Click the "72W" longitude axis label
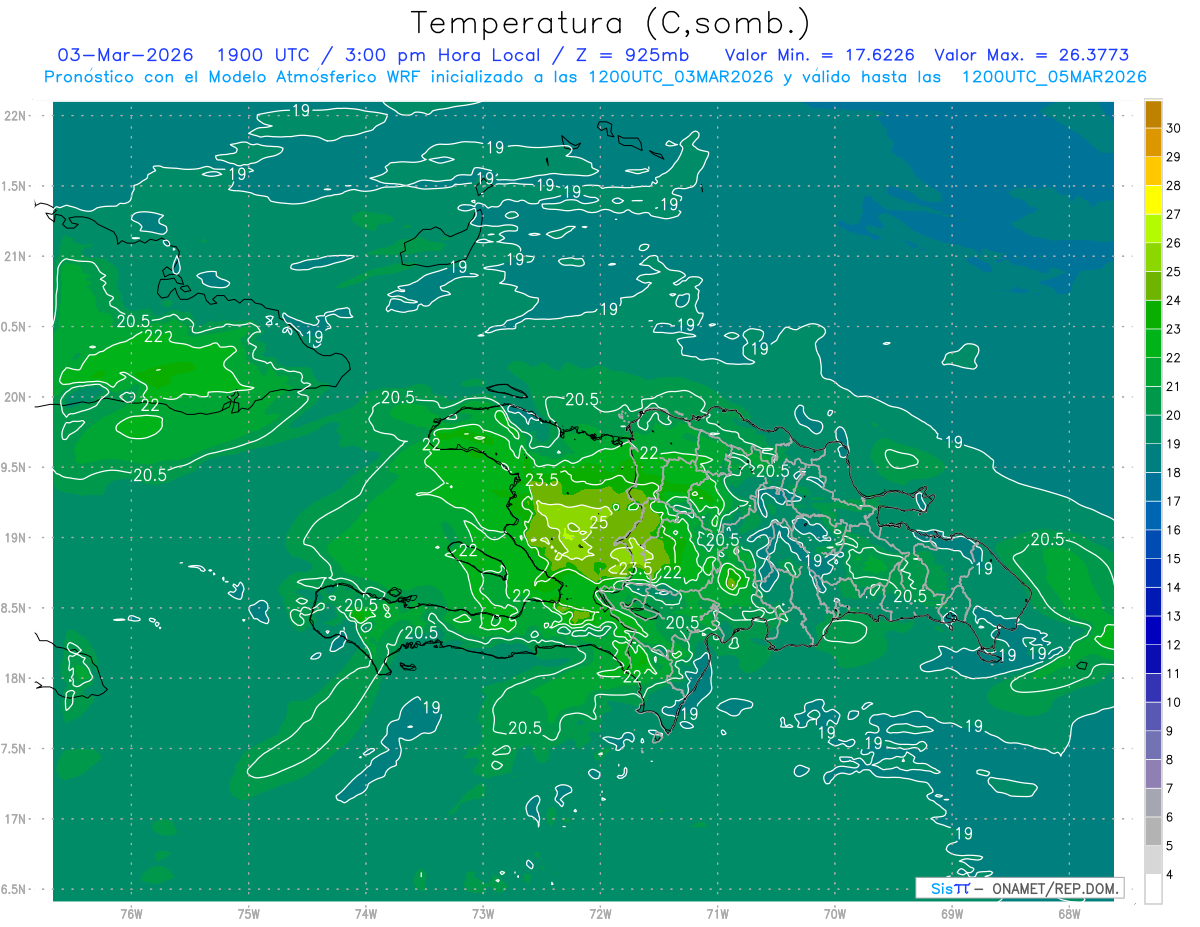The height and width of the screenshot is (927, 1200). (x=600, y=913)
